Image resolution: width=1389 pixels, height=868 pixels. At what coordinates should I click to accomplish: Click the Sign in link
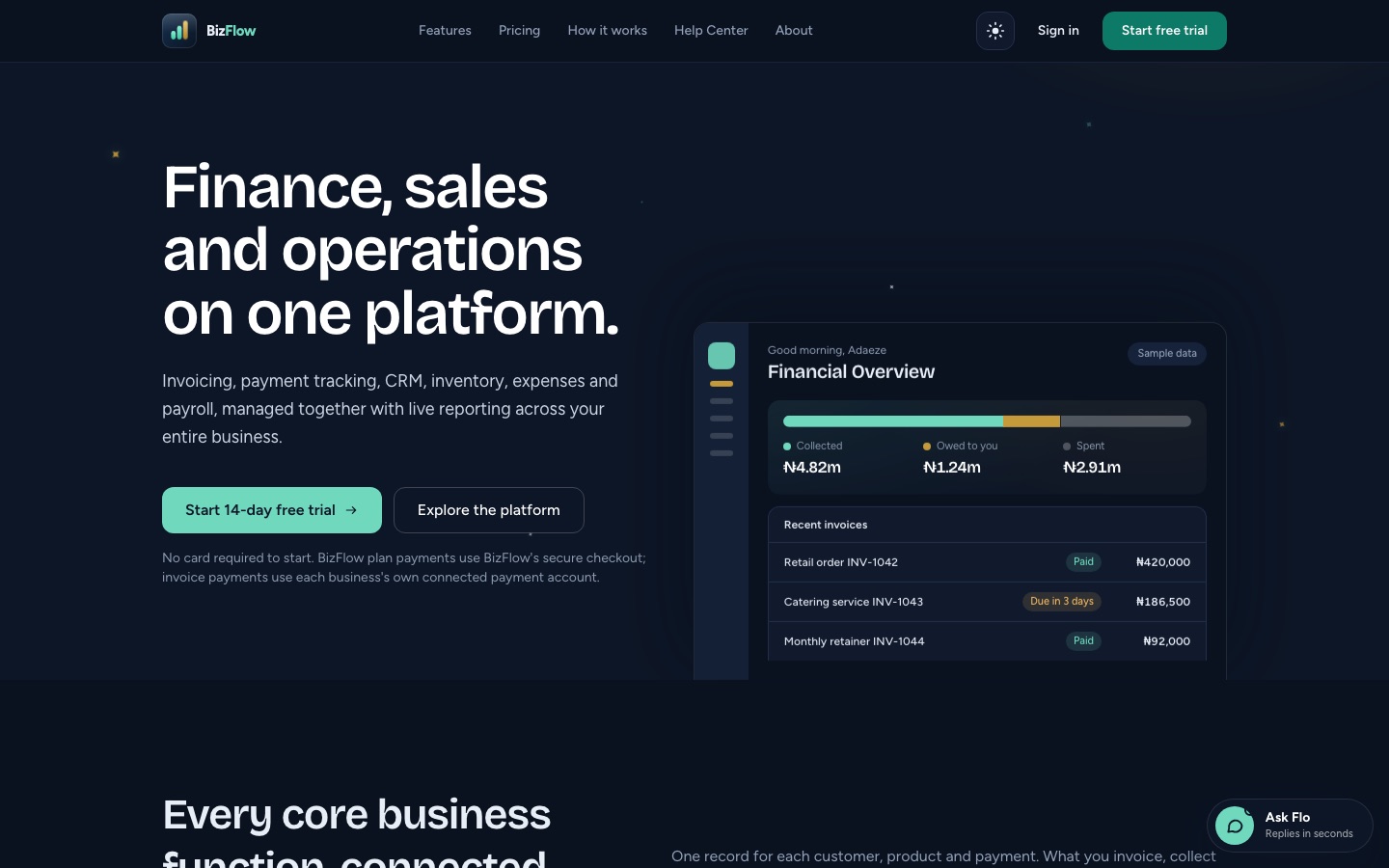[1058, 31]
